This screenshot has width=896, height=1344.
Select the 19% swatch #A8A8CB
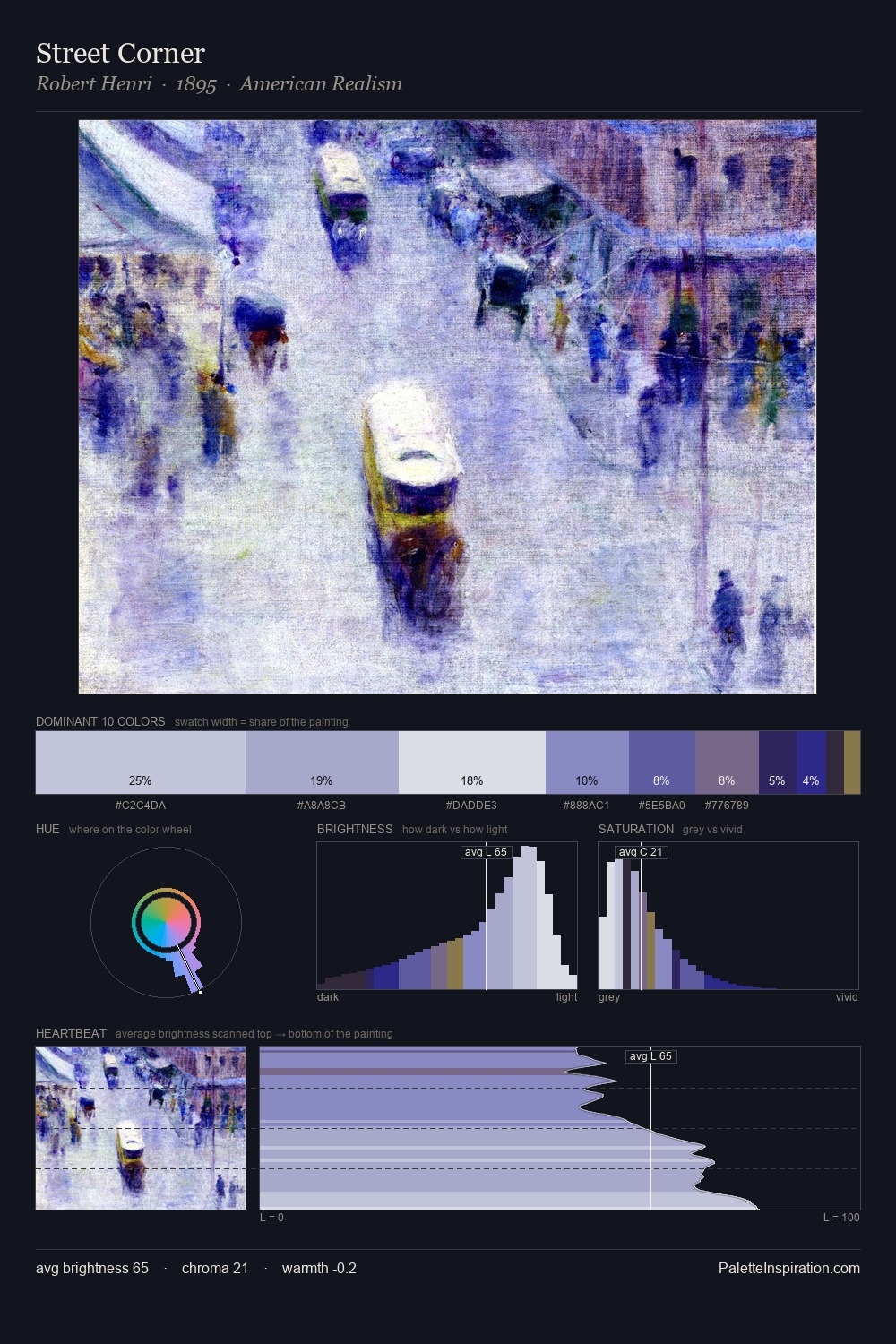[x=322, y=762]
